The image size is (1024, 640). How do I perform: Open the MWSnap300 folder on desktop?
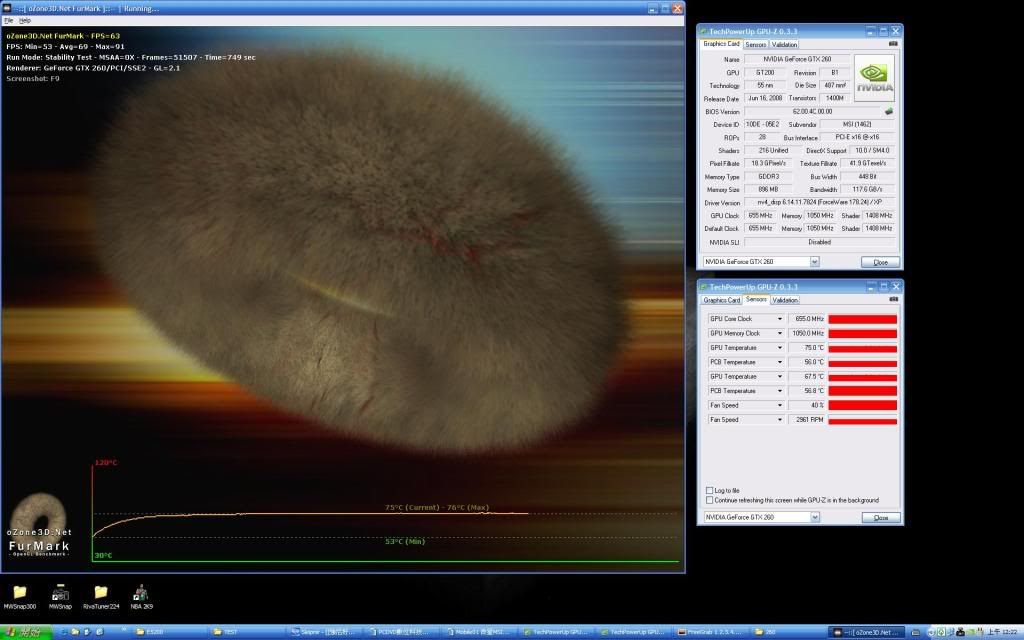click(20, 592)
